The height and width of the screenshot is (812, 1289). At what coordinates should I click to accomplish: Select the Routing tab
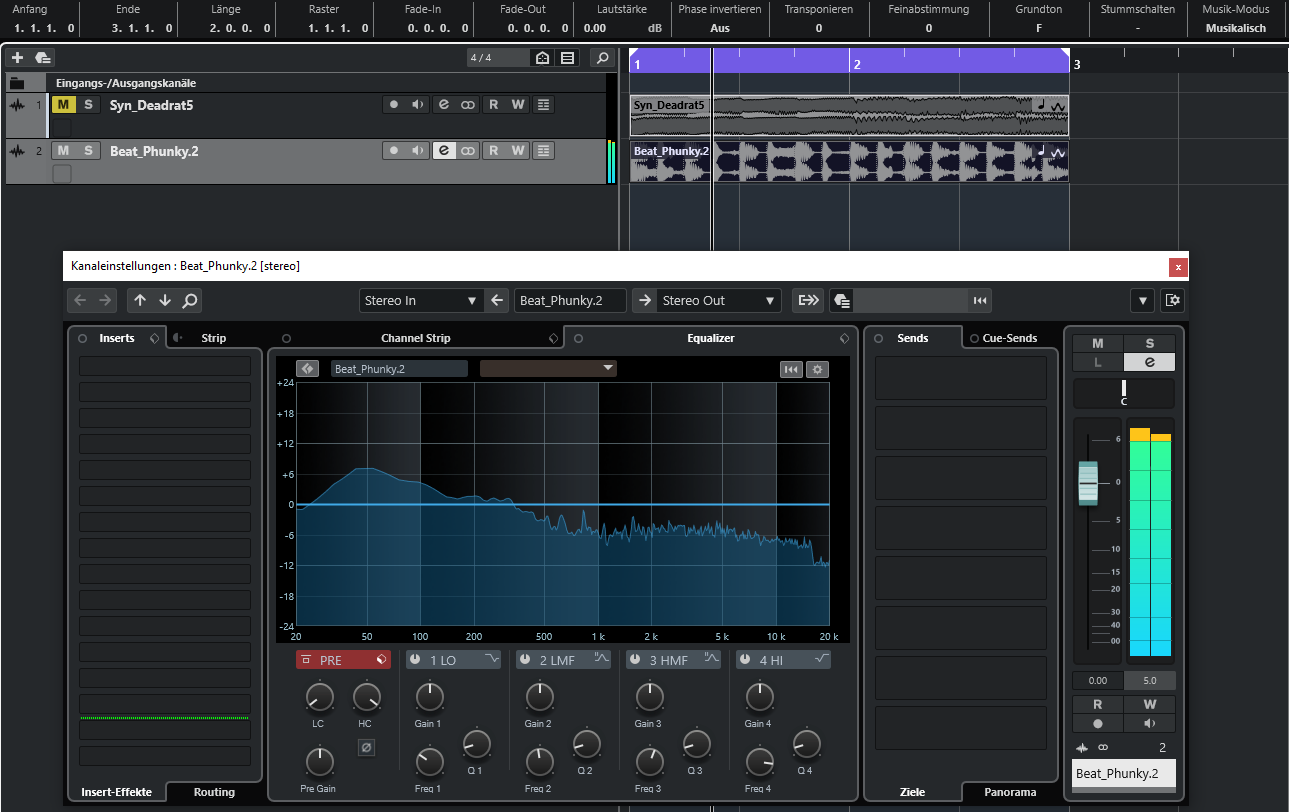coord(214,792)
